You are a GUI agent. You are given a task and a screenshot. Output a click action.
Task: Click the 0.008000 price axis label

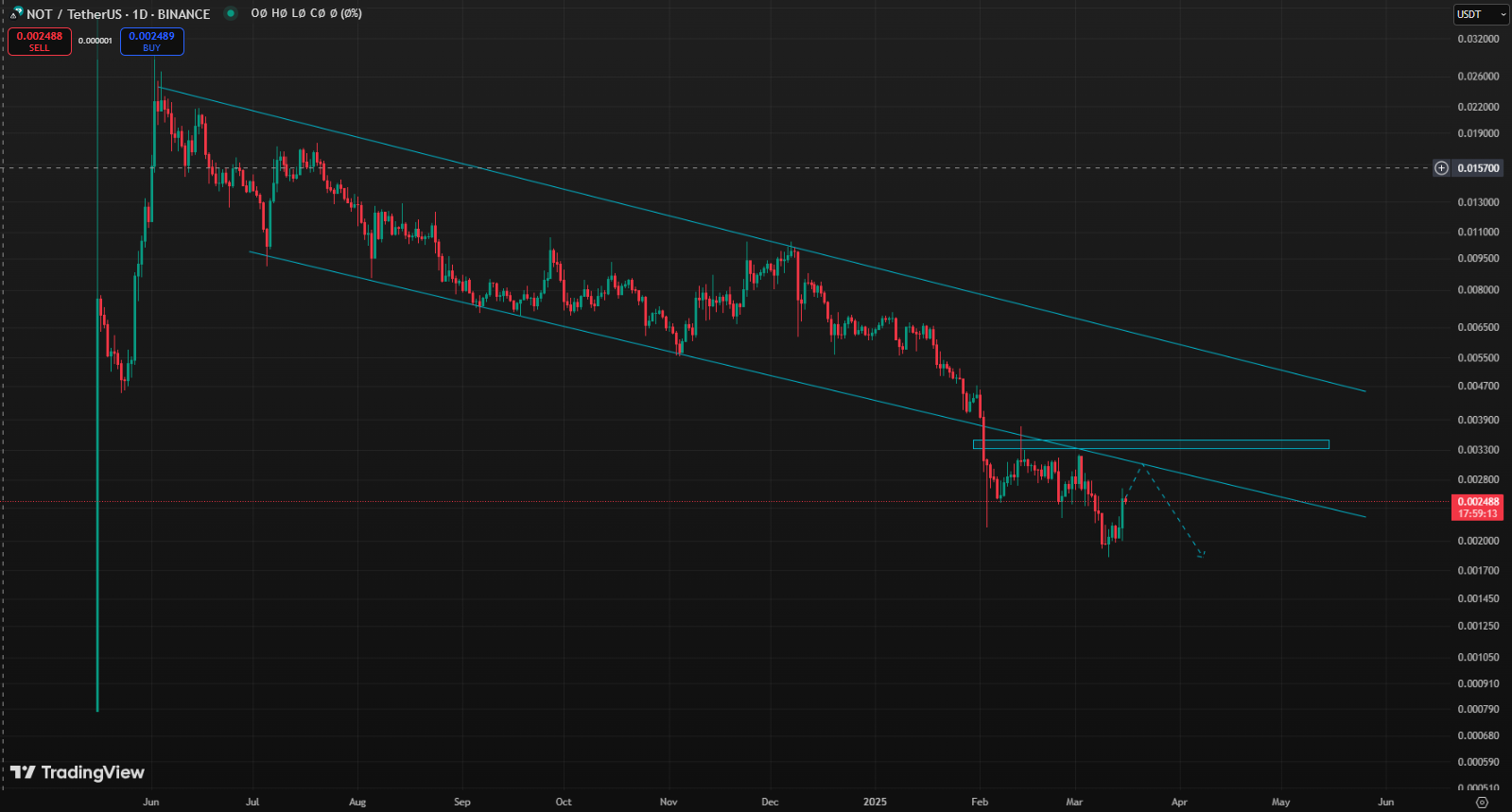(x=1478, y=290)
